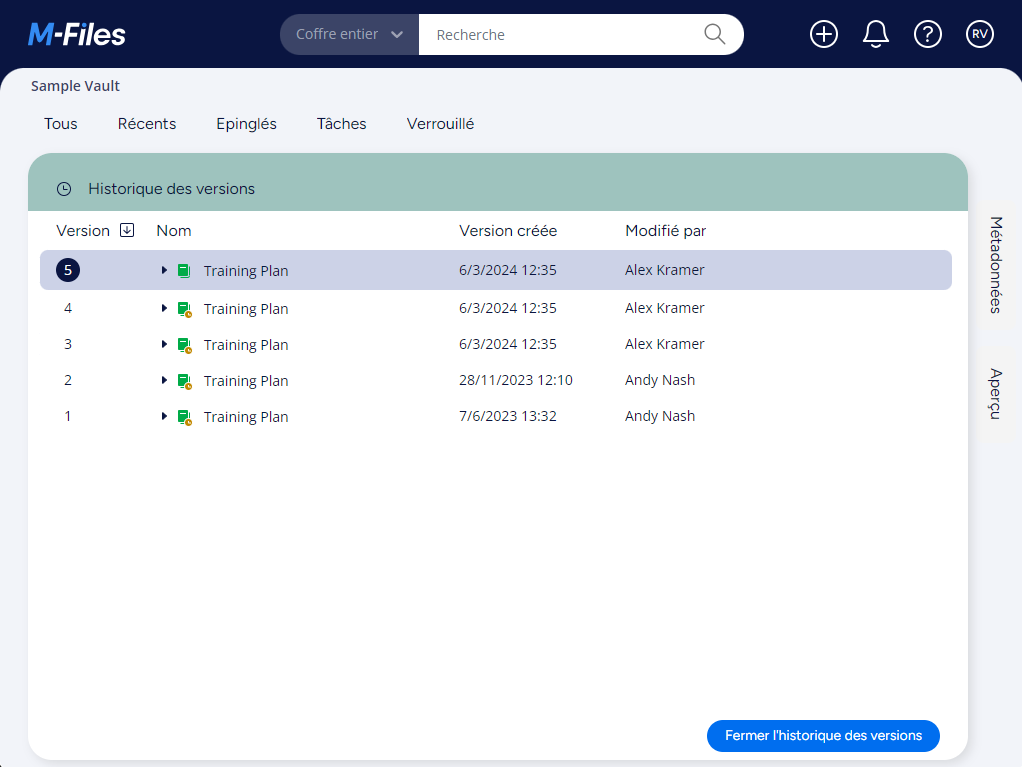Click the version 1 Training Plan document icon
This screenshot has width=1022, height=767.
(x=183, y=416)
